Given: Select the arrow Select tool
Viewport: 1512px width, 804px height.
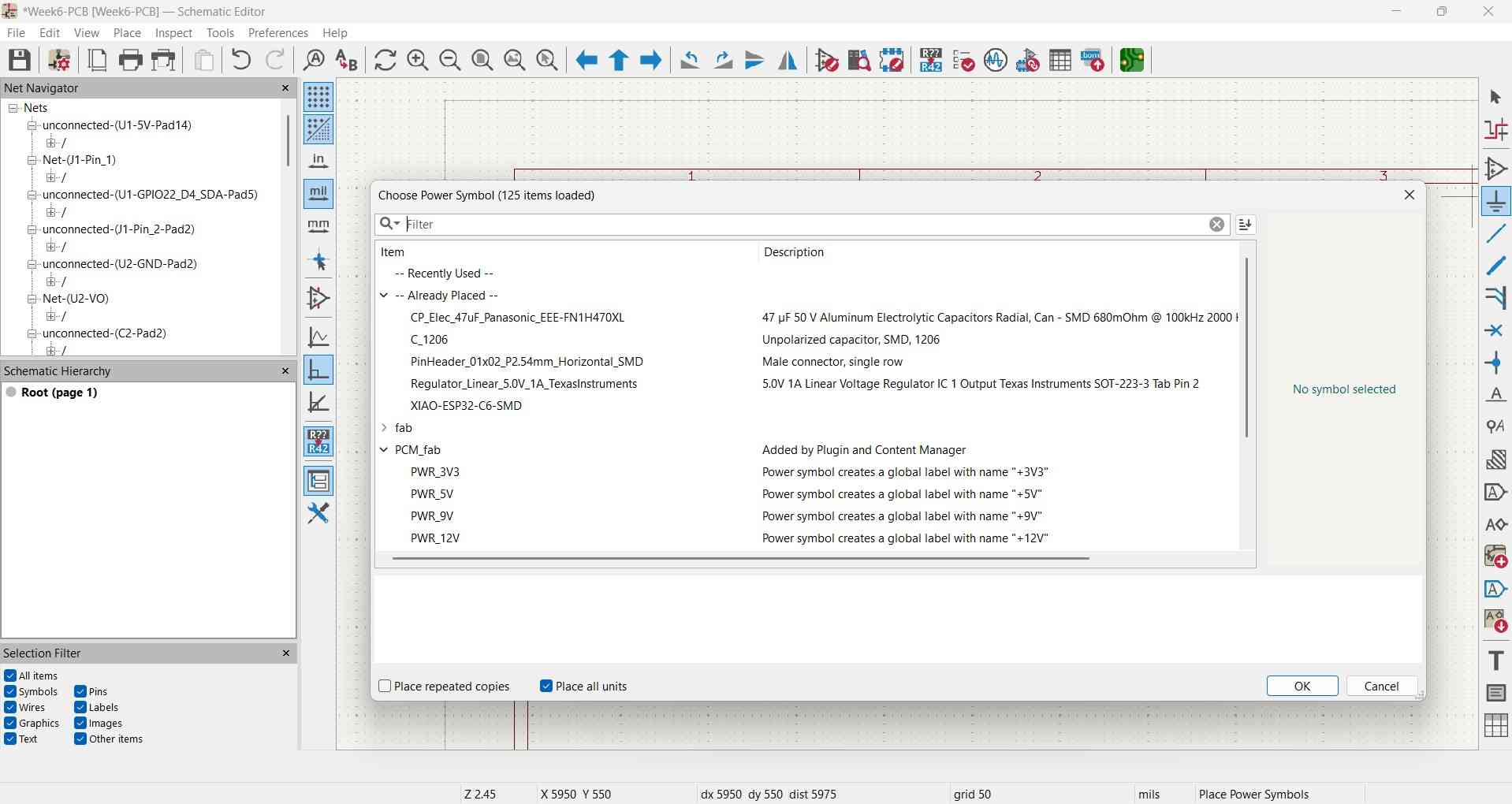Looking at the screenshot, I should tap(1495, 98).
